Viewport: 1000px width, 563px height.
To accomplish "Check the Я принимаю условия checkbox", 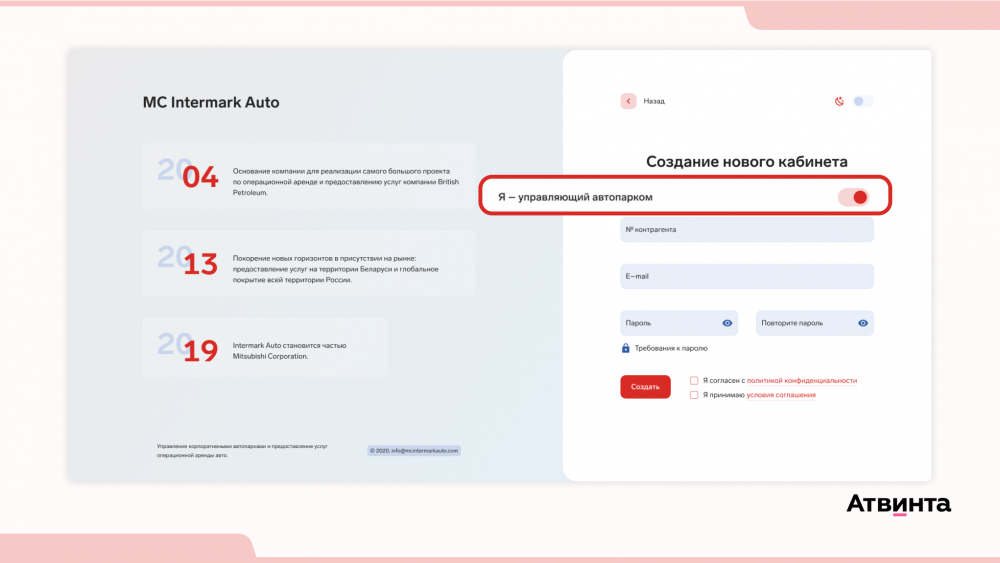I will (694, 395).
